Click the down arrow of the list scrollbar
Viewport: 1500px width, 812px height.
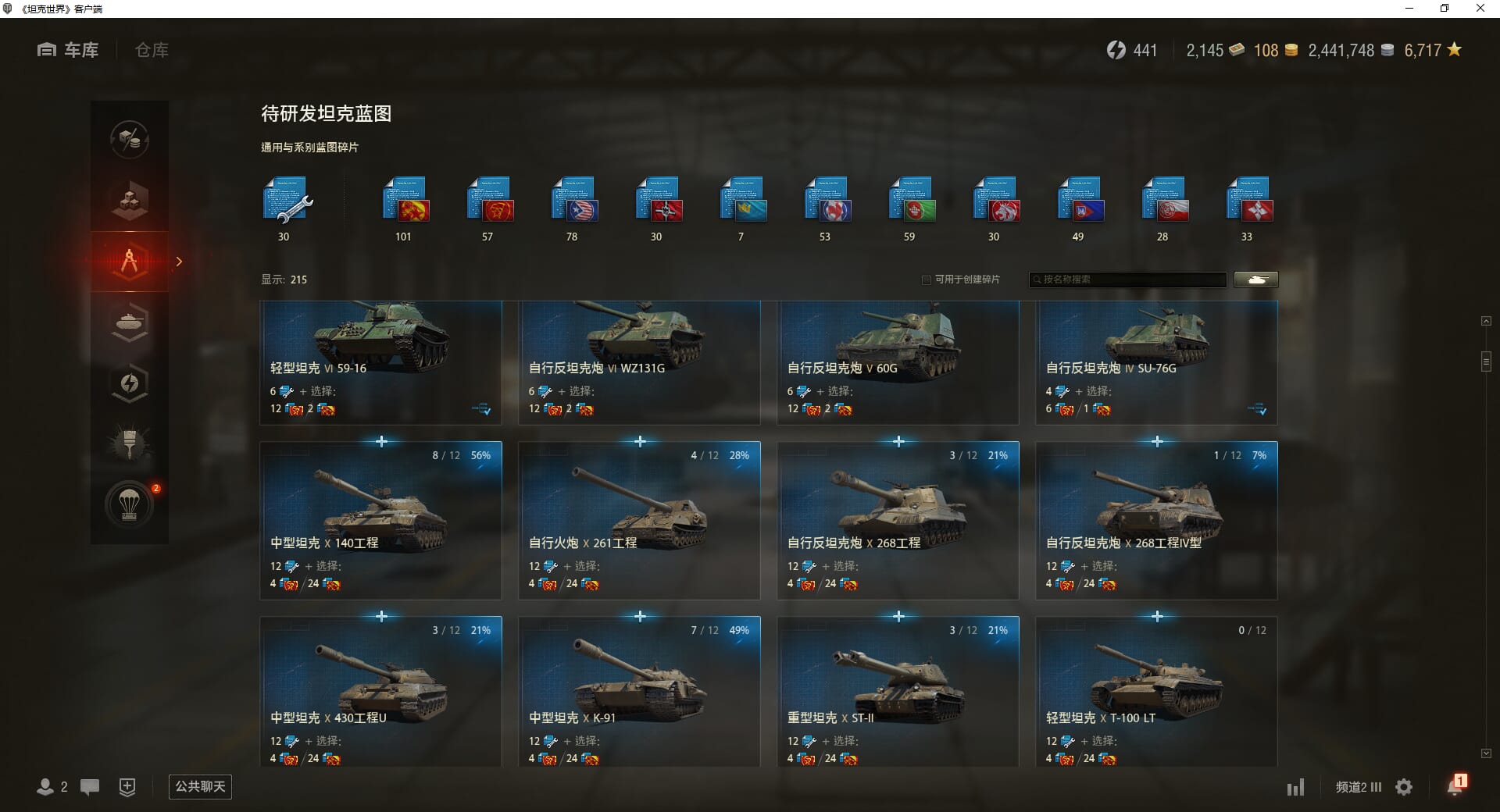(x=1486, y=753)
